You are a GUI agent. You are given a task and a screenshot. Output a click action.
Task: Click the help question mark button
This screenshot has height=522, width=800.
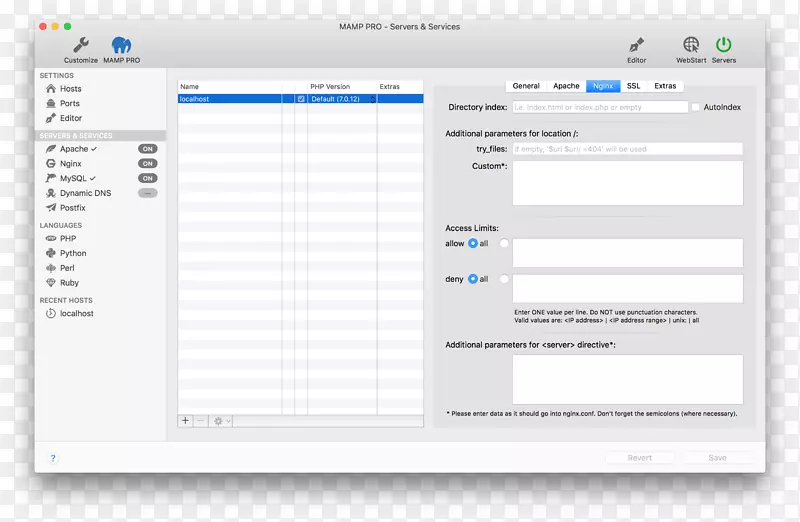[x=53, y=458]
